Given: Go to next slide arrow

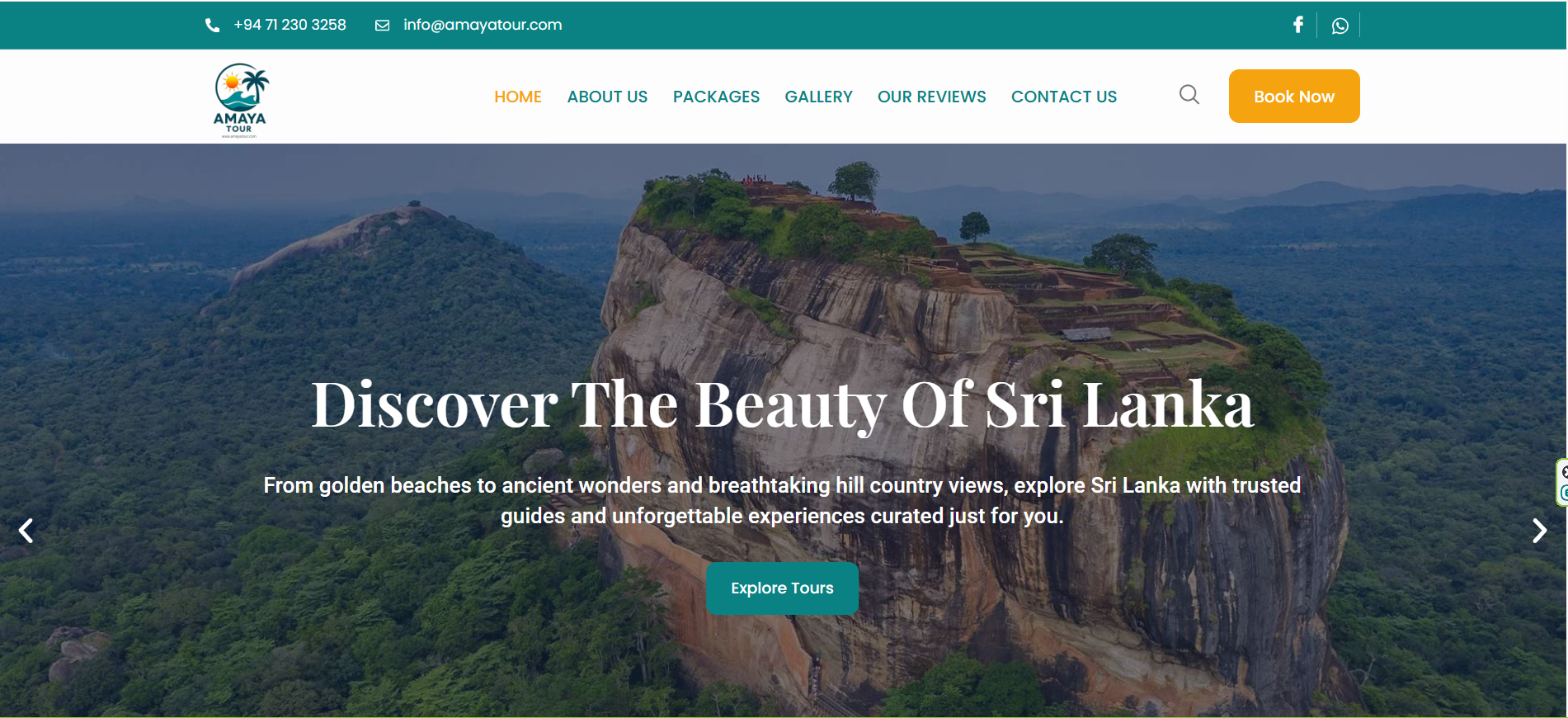Looking at the screenshot, I should 1539,531.
